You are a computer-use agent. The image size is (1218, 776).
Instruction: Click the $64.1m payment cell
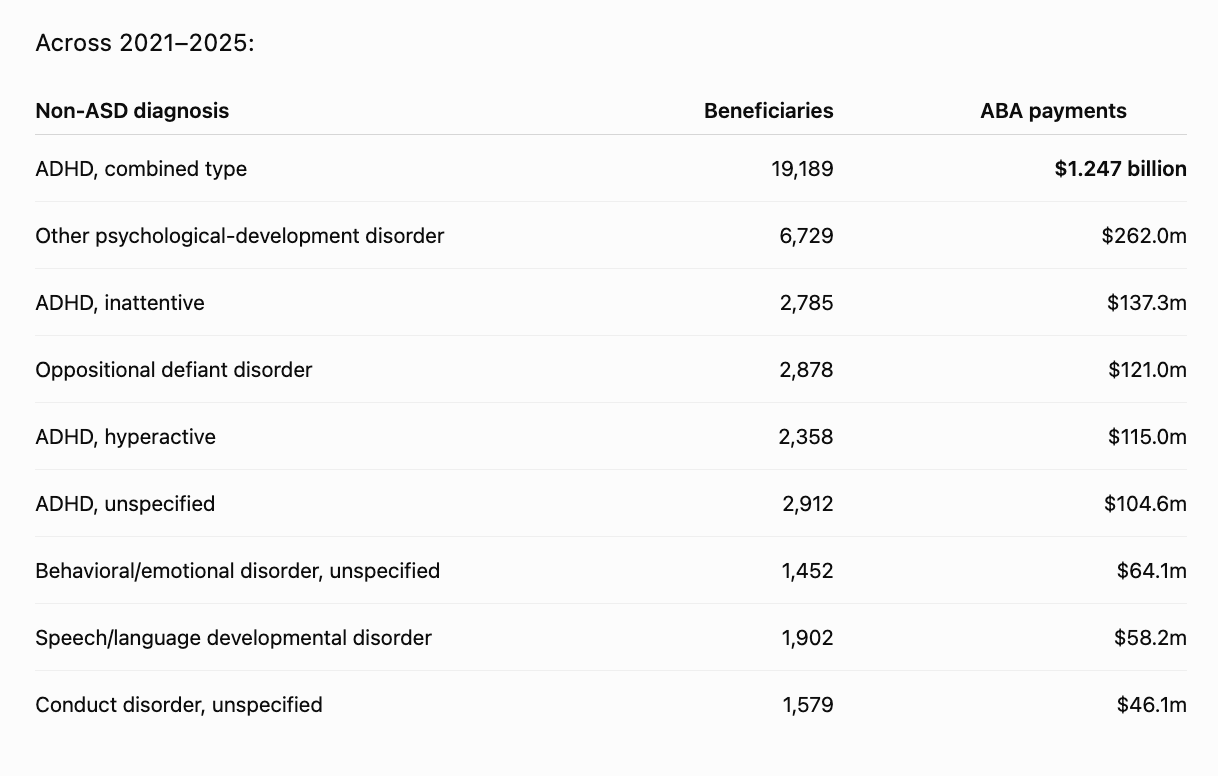coord(1152,571)
